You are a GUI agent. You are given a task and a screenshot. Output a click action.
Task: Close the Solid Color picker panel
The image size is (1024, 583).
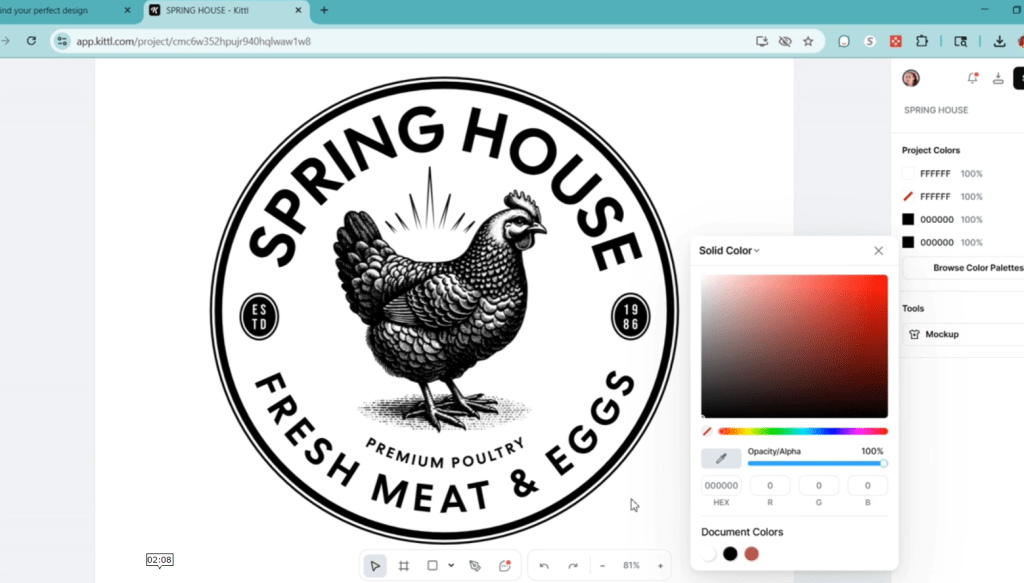pyautogui.click(x=878, y=251)
